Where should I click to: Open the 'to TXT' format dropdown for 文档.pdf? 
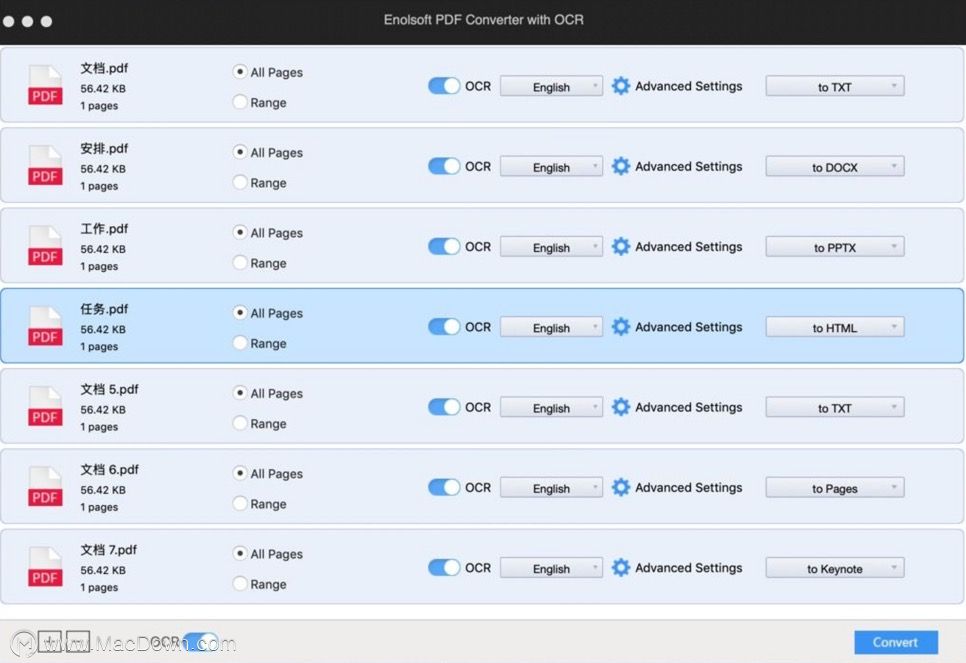[835, 86]
